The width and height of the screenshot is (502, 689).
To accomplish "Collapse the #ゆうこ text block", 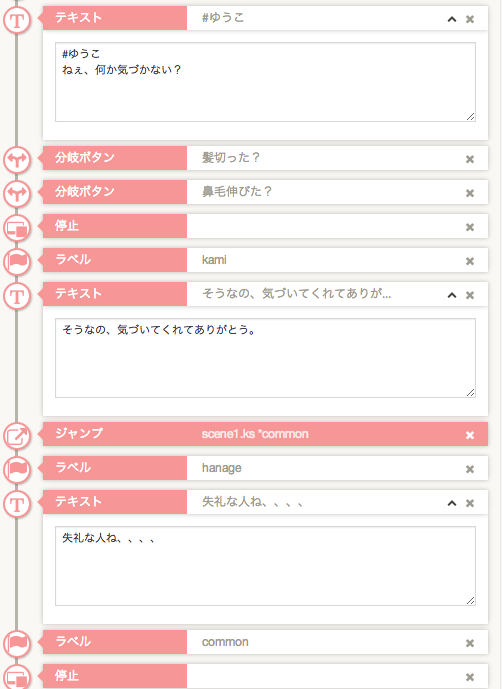I will click(x=451, y=19).
